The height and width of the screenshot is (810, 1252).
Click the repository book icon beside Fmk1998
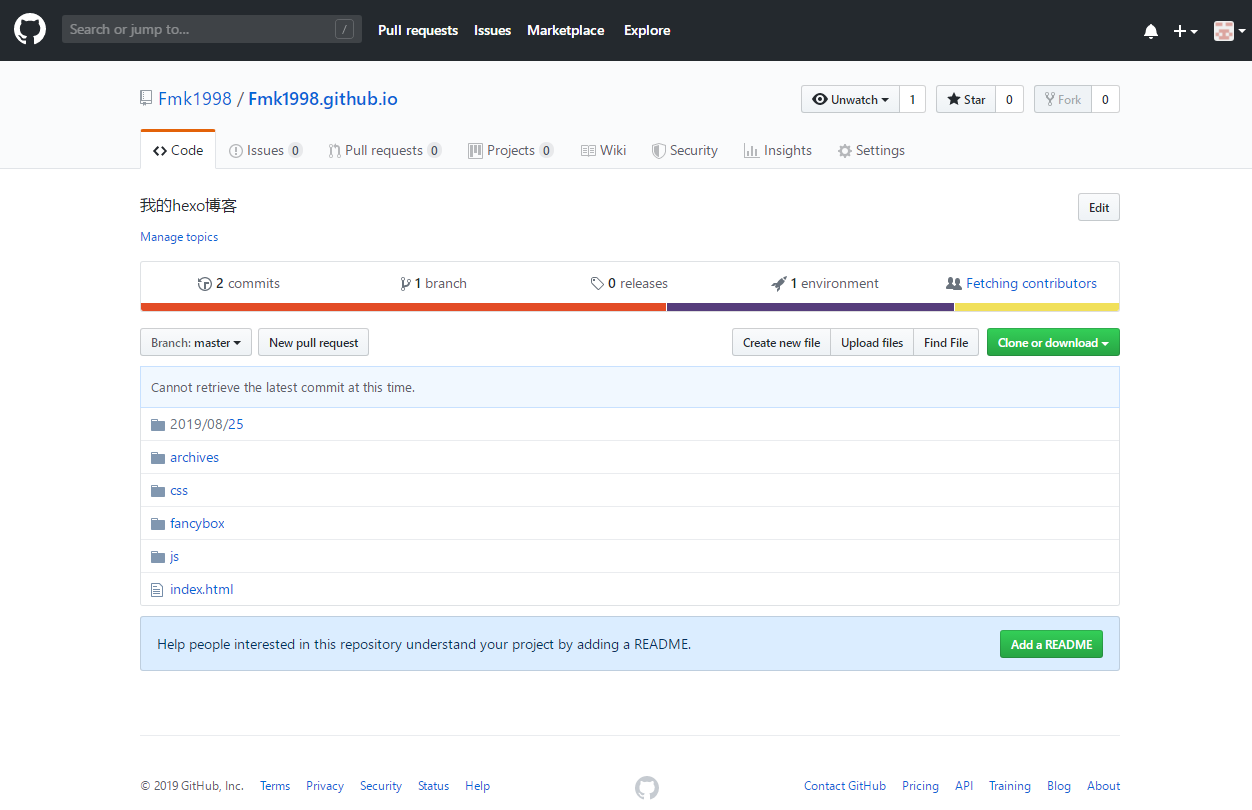point(146,99)
